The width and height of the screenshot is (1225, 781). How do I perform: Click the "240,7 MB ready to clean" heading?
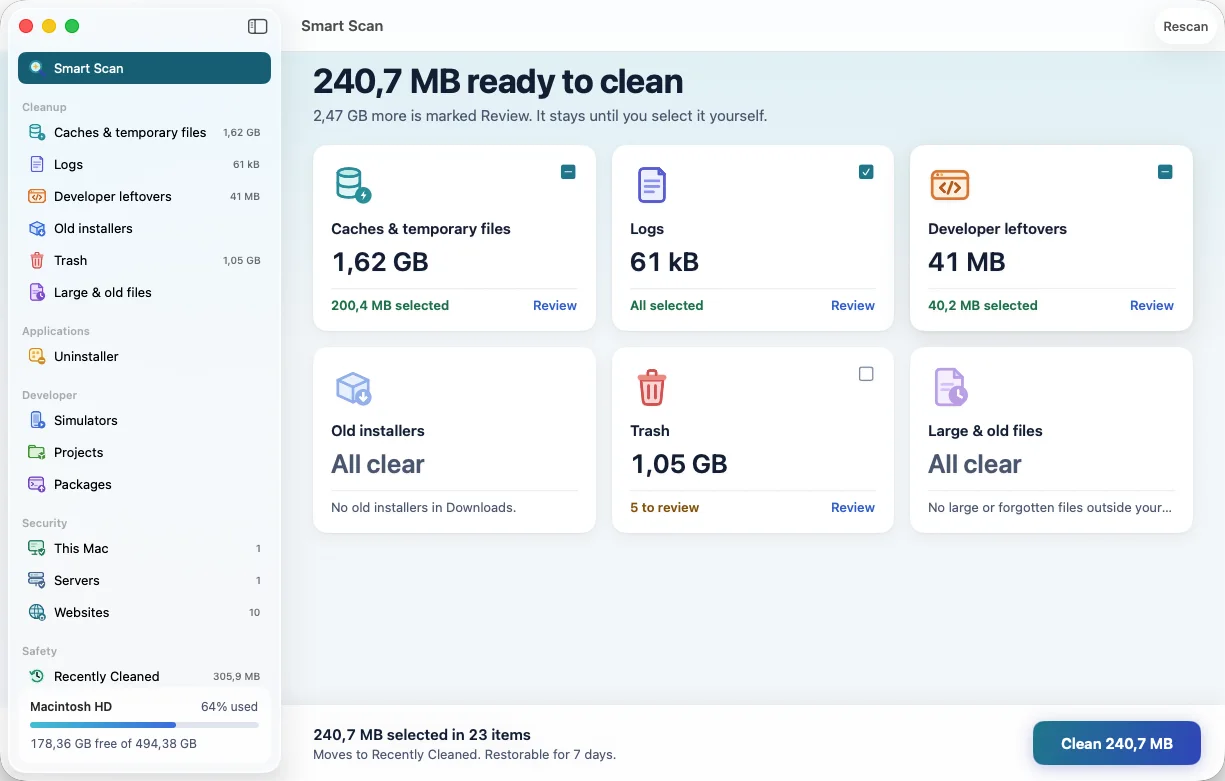(x=498, y=82)
